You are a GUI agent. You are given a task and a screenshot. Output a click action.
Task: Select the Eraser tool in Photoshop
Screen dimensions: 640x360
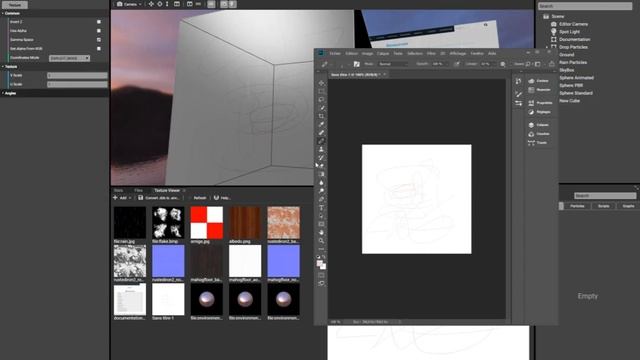[x=322, y=166]
